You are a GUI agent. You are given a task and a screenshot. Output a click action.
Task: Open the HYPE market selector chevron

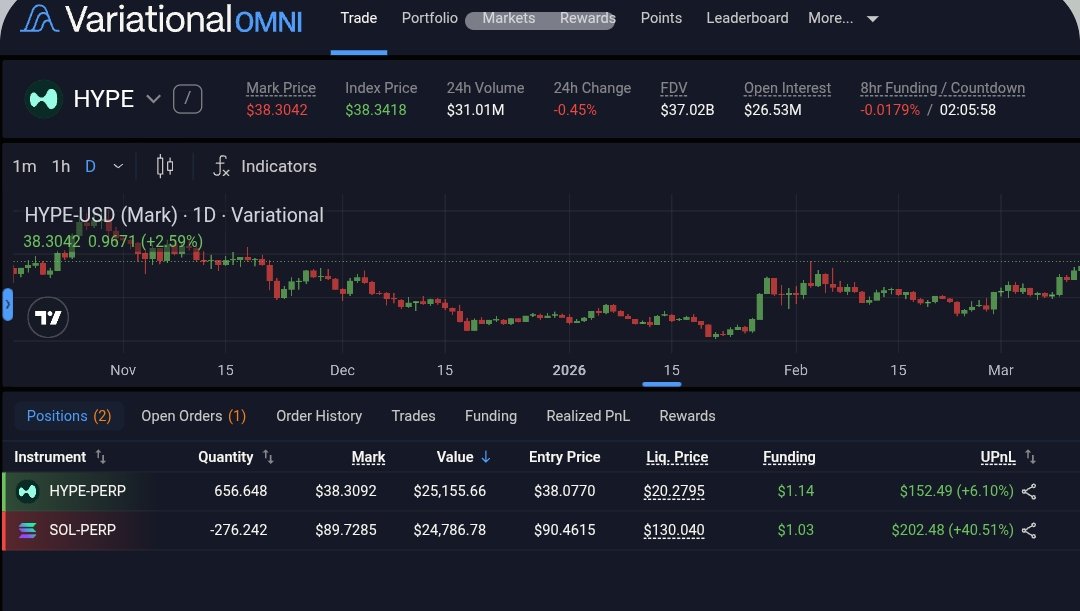pyautogui.click(x=154, y=99)
